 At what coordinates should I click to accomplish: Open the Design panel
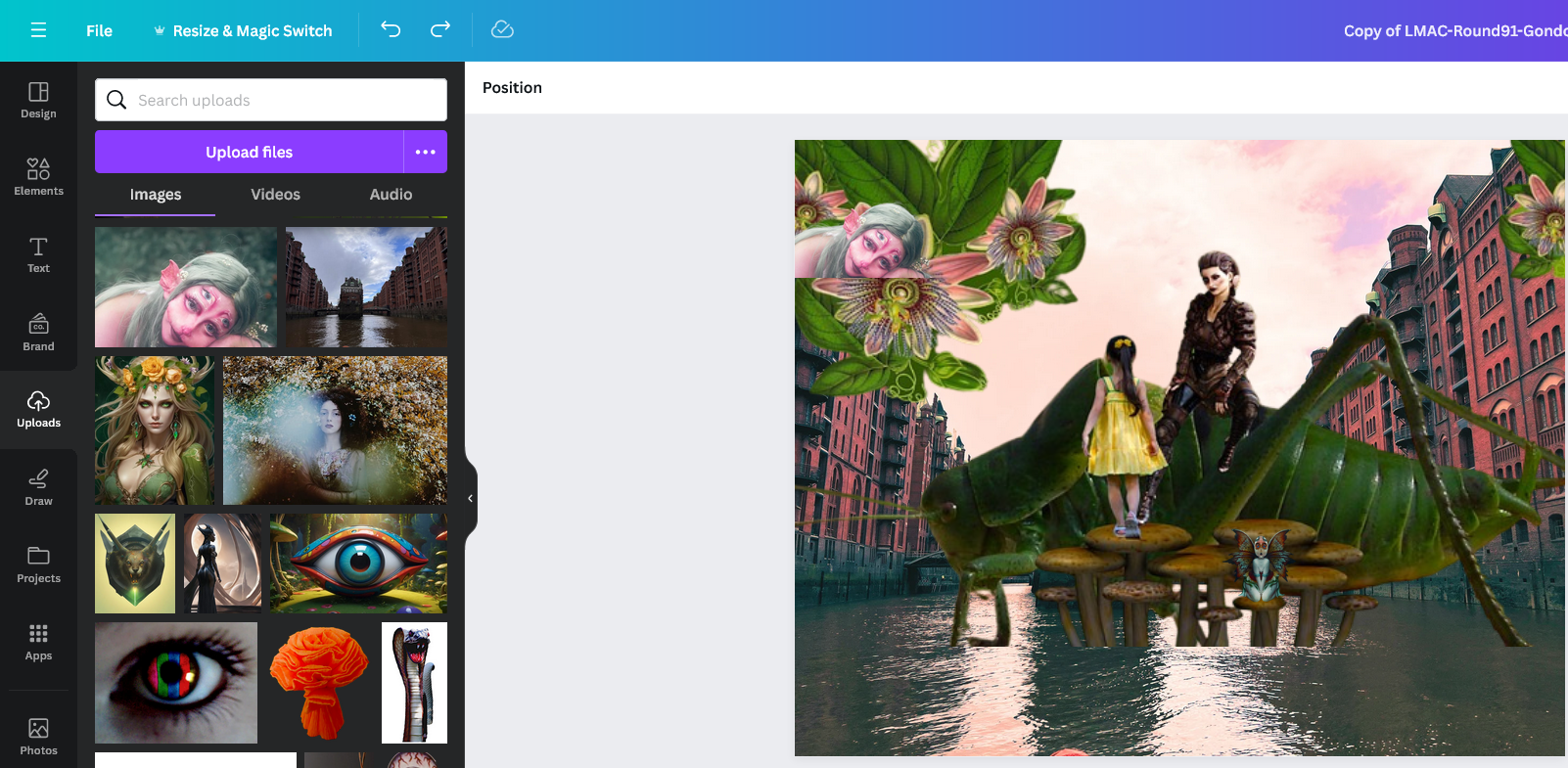[38, 101]
